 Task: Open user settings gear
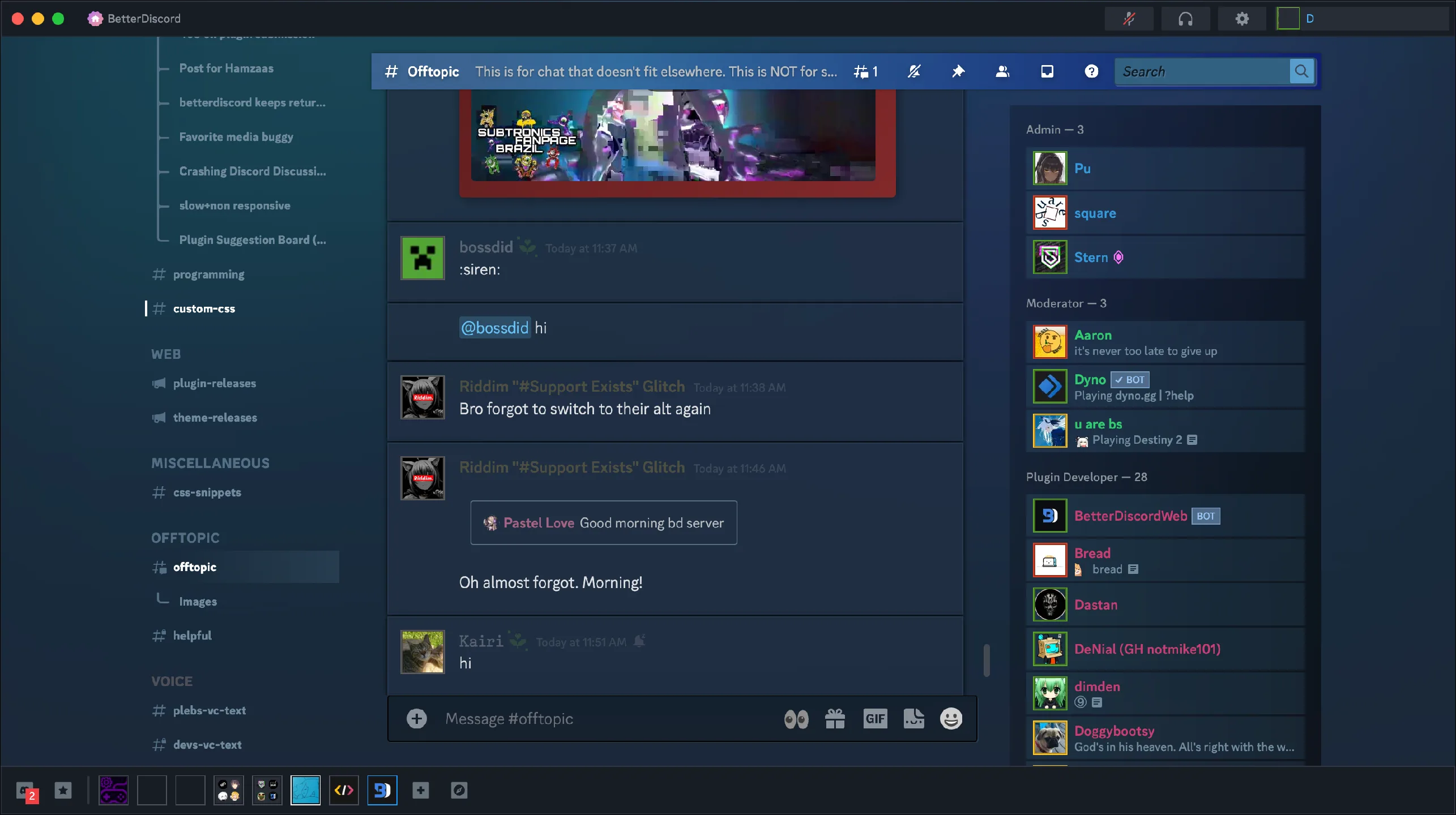1242,19
